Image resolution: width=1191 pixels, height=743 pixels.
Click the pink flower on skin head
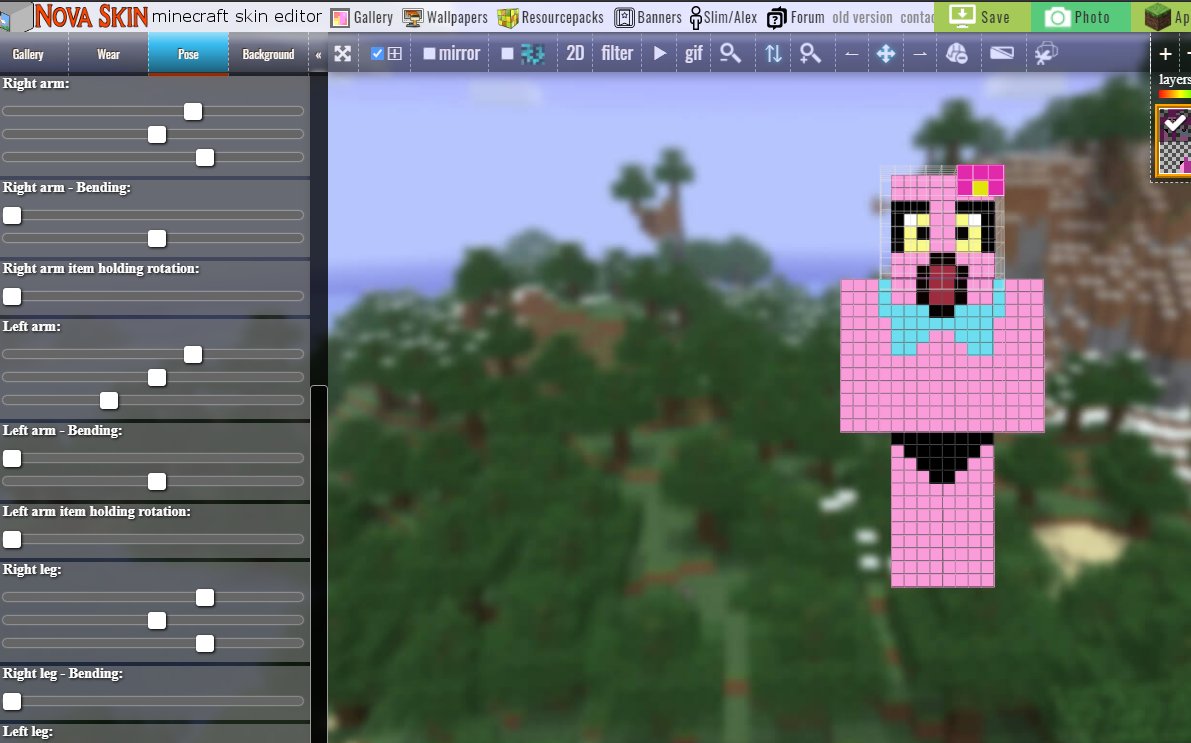tap(981, 181)
